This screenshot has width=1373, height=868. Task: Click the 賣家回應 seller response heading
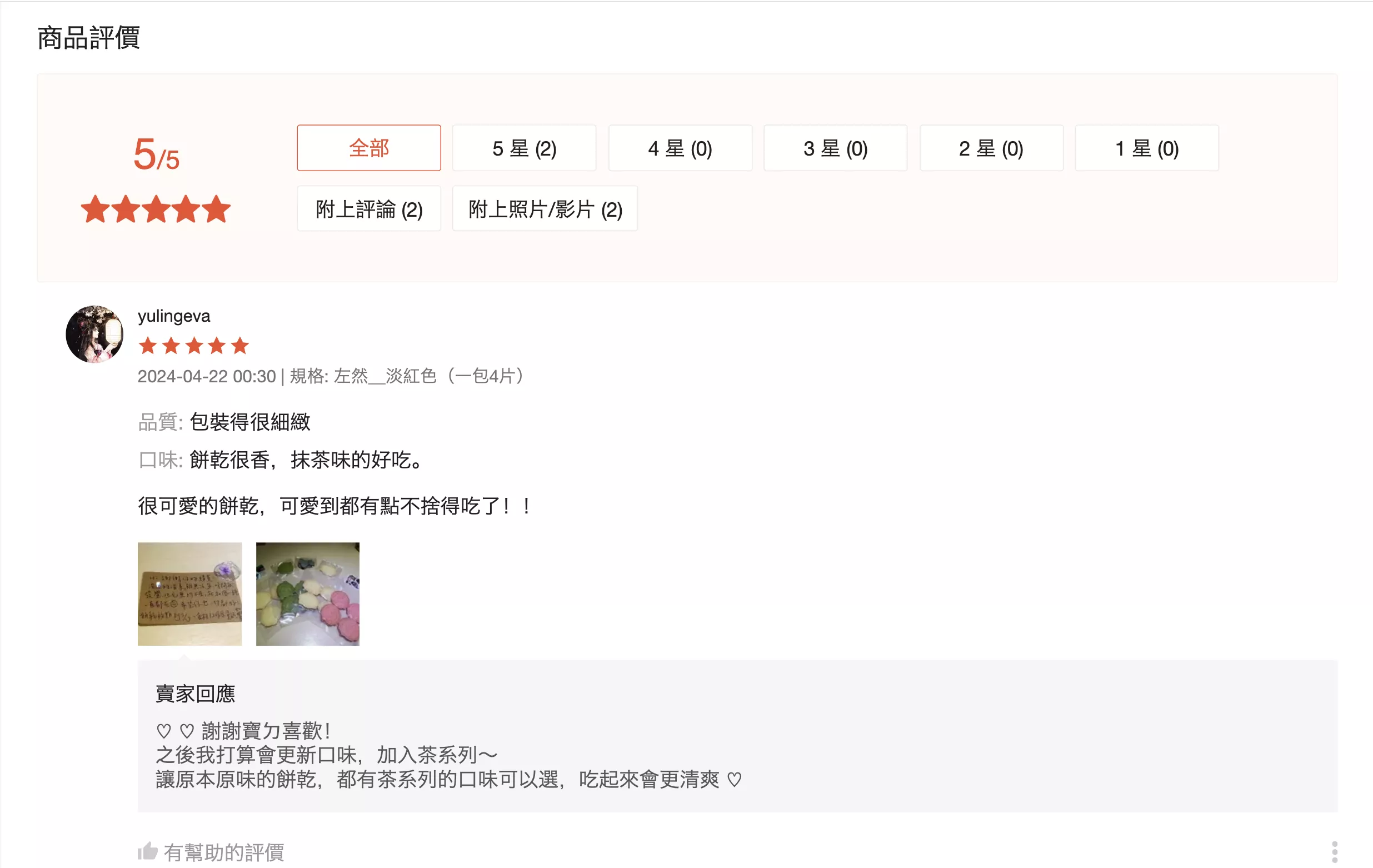tap(196, 693)
